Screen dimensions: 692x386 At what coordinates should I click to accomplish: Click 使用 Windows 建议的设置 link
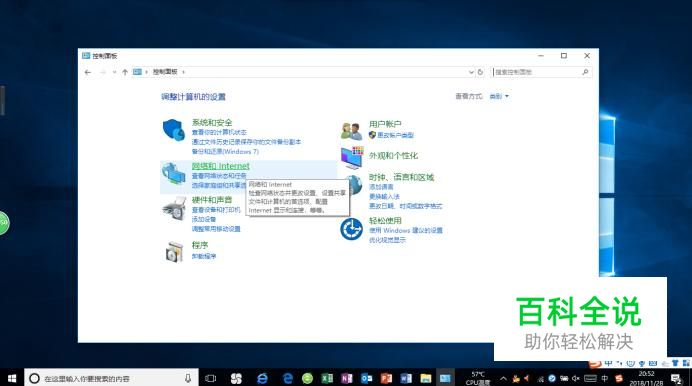click(406, 230)
